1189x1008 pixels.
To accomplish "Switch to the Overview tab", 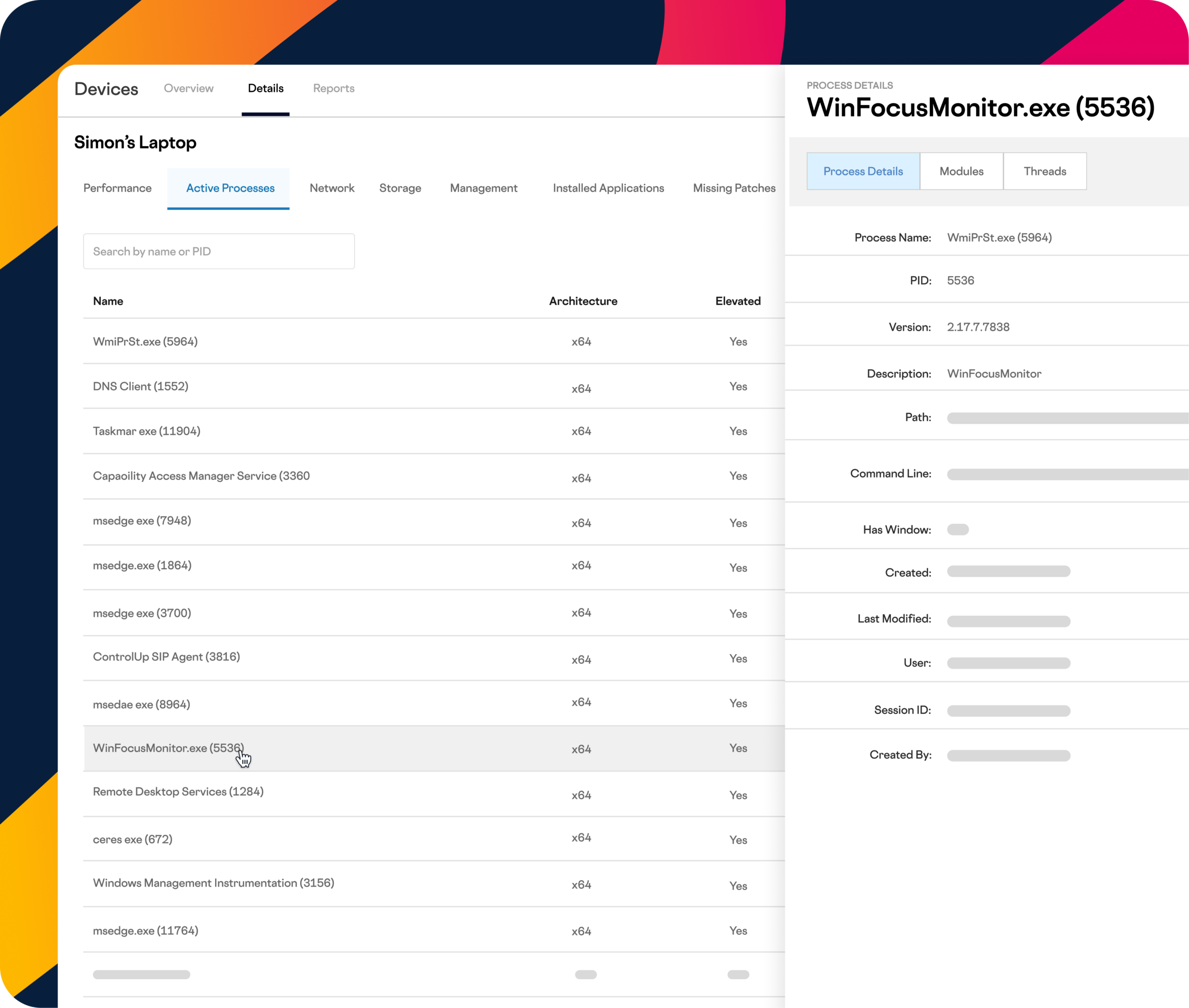I will (189, 89).
